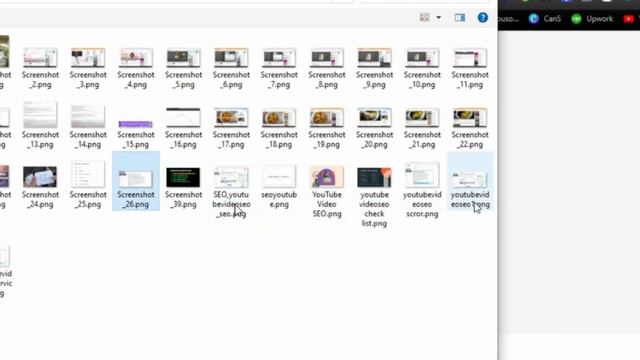
Task: Select Screenshot_18.png file
Action: point(279,127)
